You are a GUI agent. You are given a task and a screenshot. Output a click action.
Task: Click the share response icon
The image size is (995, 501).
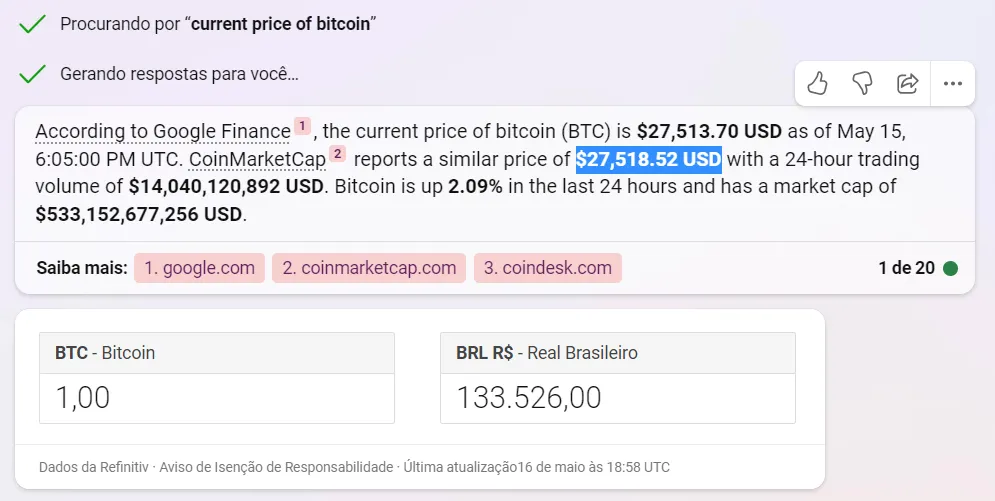[x=907, y=83]
